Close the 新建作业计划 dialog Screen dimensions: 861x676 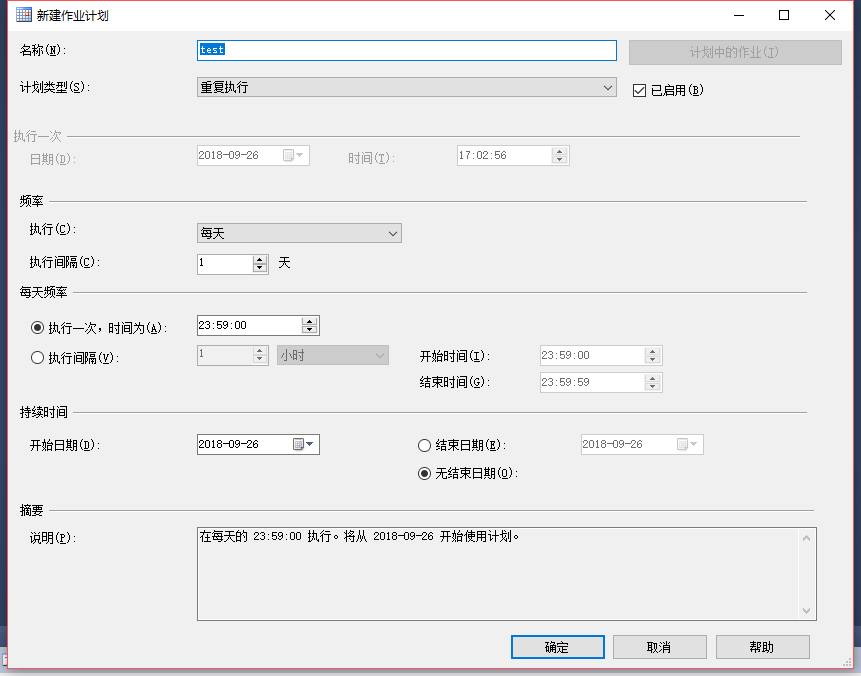pos(830,15)
